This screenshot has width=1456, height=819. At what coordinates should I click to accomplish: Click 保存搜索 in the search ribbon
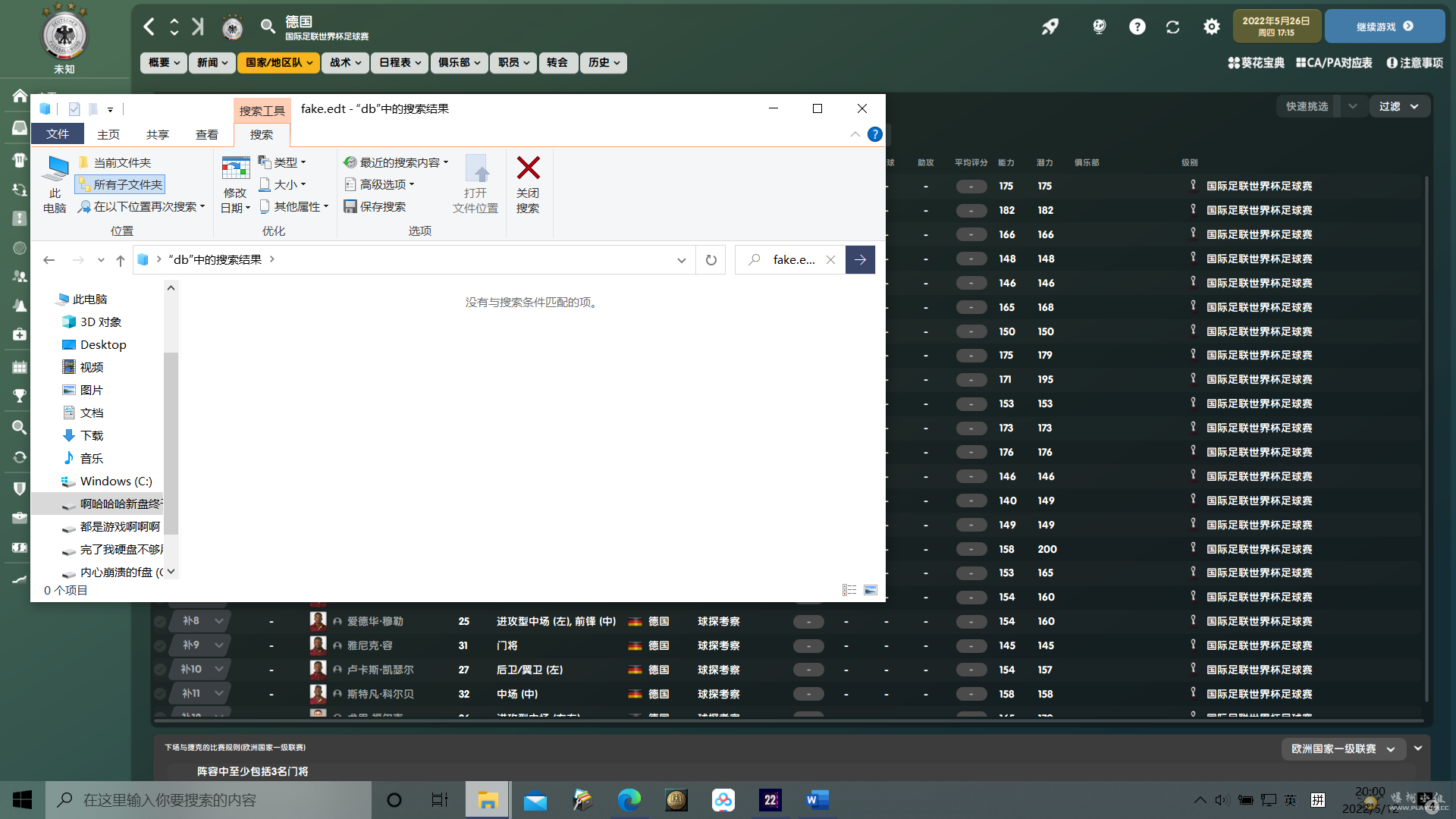click(x=375, y=206)
